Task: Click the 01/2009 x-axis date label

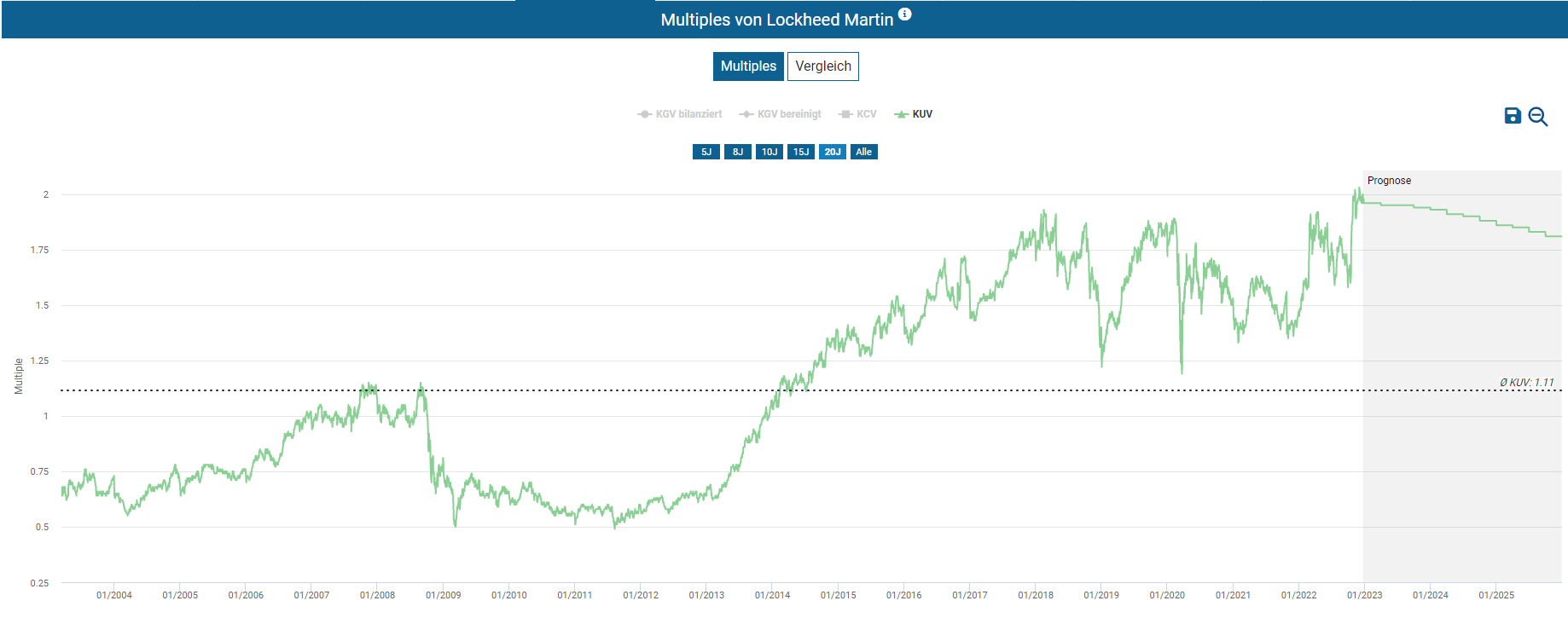Action: [443, 595]
